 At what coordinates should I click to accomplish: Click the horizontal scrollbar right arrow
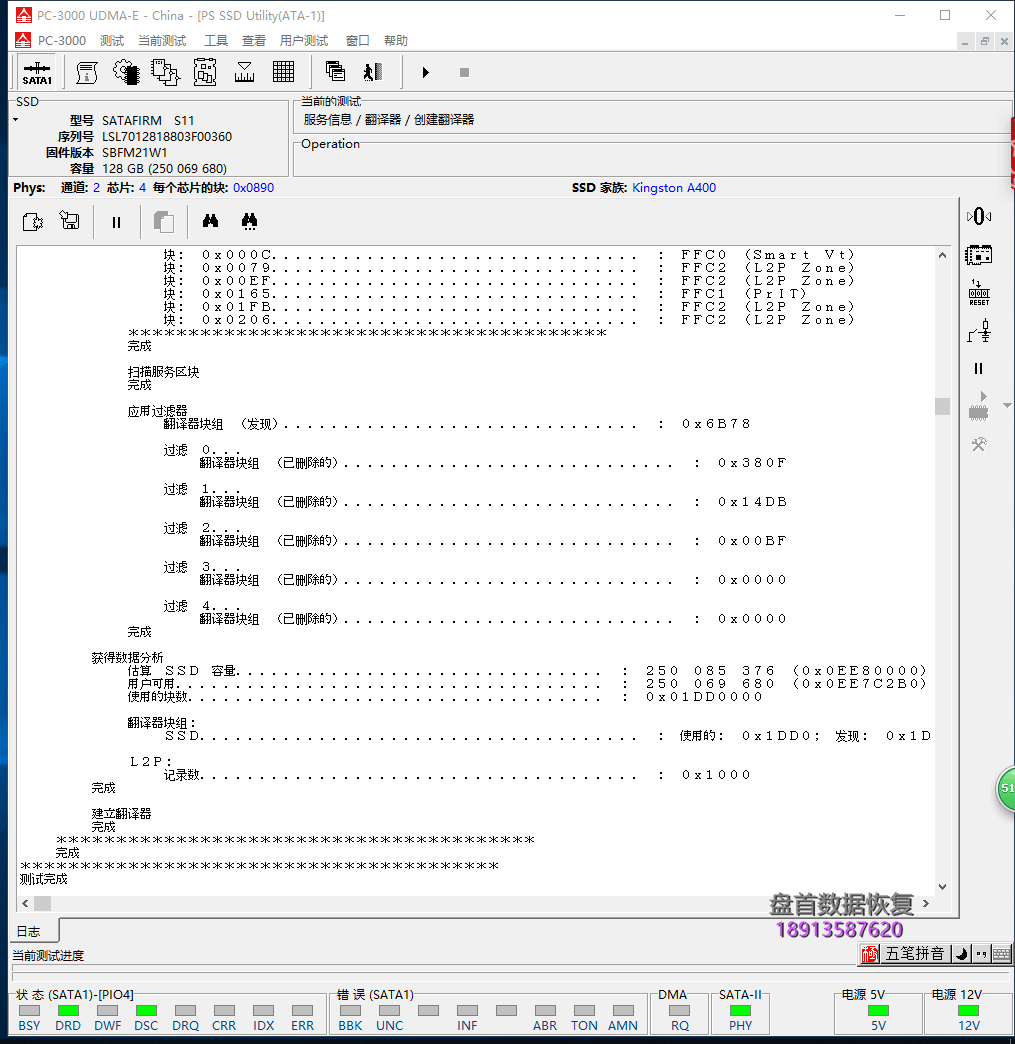coord(926,904)
